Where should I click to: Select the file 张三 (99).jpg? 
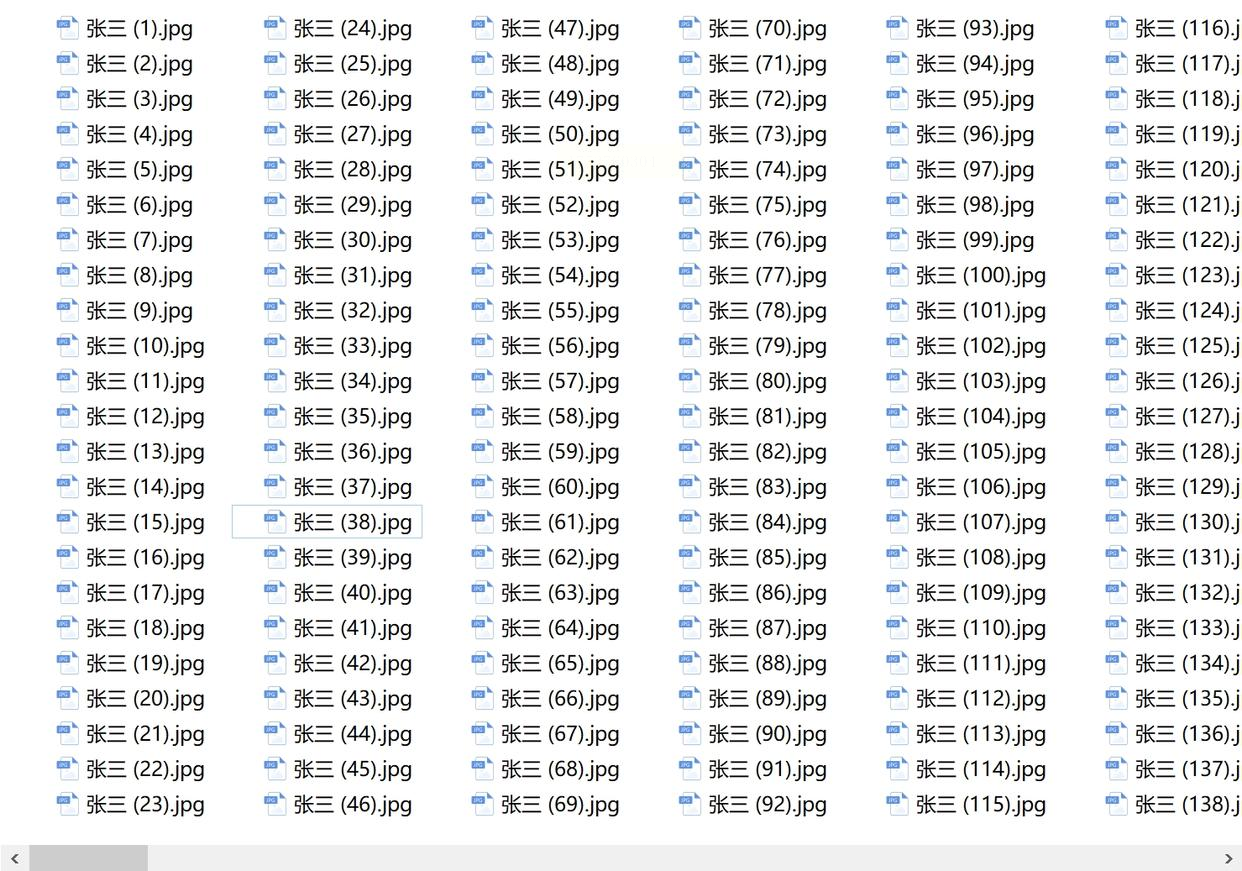pyautogui.click(x=975, y=240)
